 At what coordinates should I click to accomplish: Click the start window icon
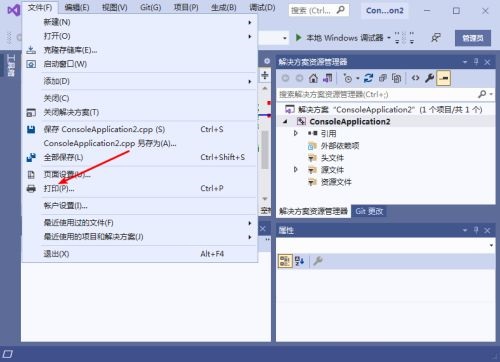pyautogui.click(x=31, y=64)
